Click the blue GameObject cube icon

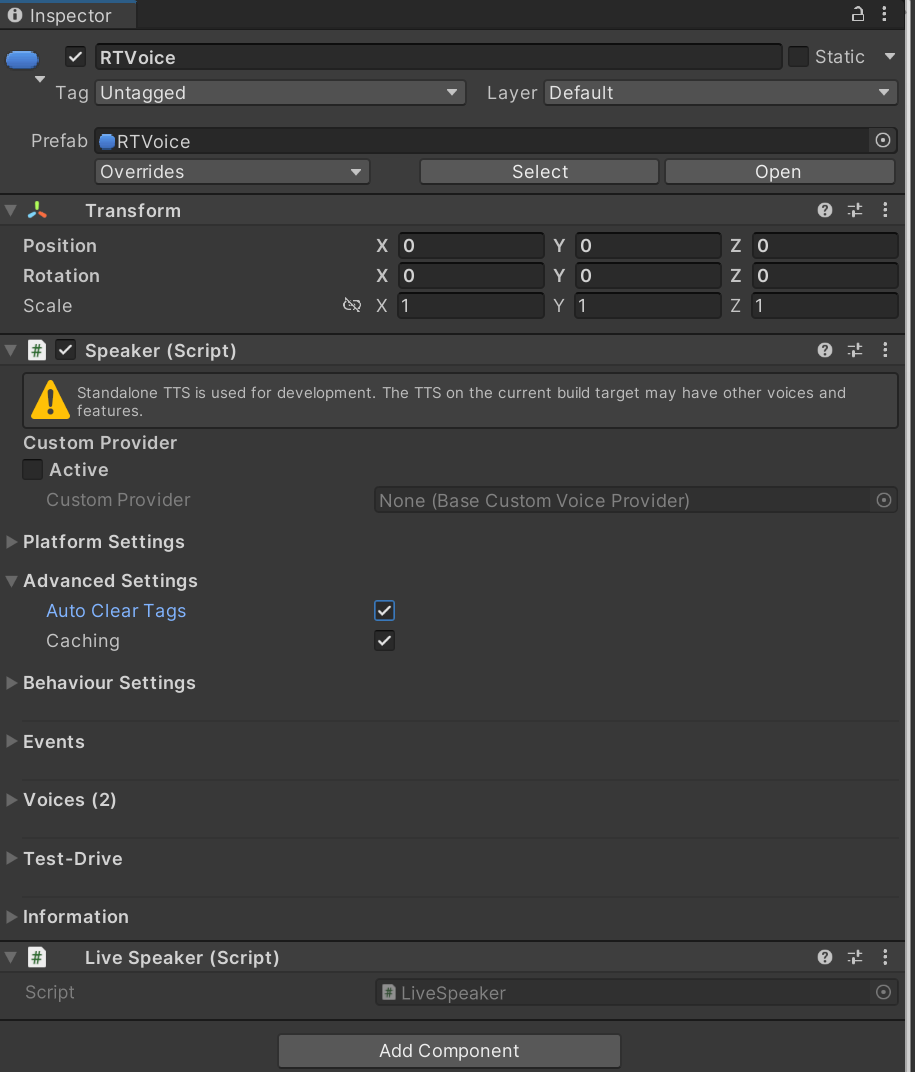pos(22,59)
